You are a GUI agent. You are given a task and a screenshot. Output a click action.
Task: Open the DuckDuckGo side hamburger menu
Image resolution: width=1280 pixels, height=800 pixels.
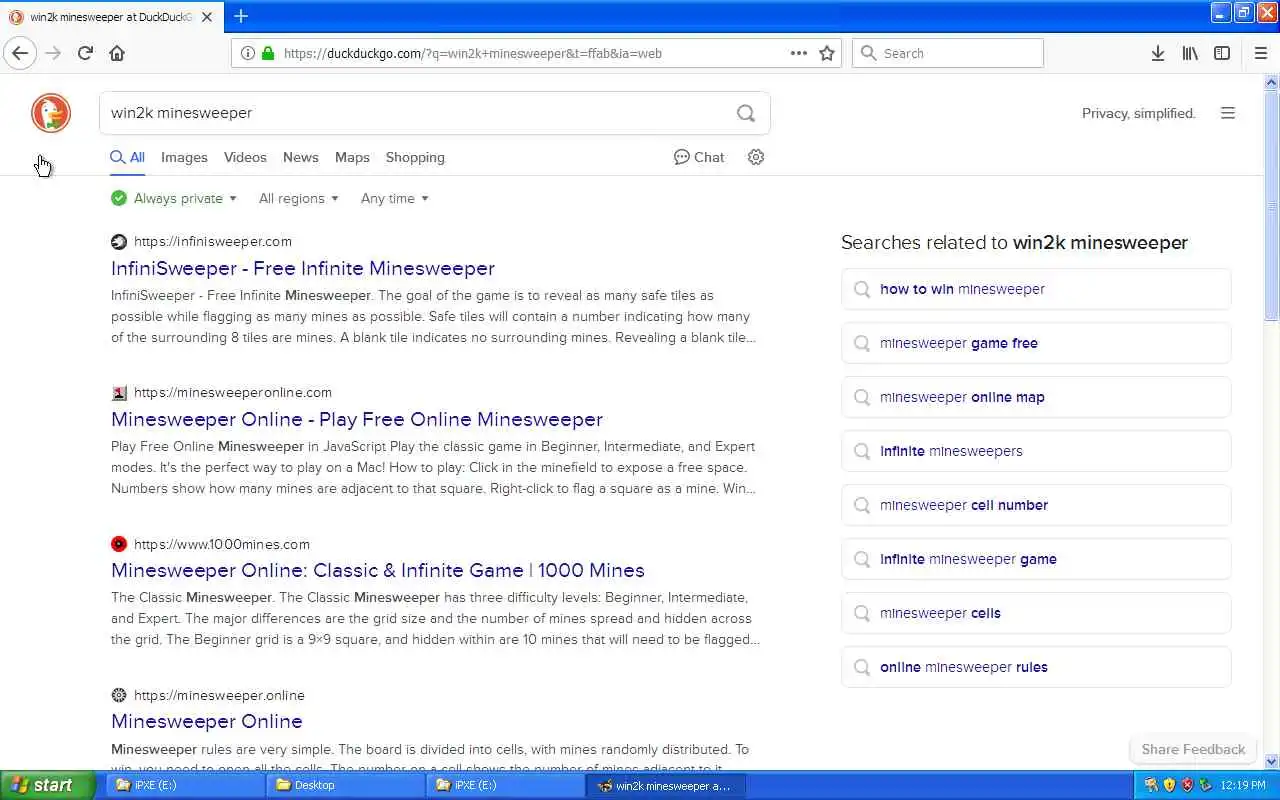tap(1228, 113)
